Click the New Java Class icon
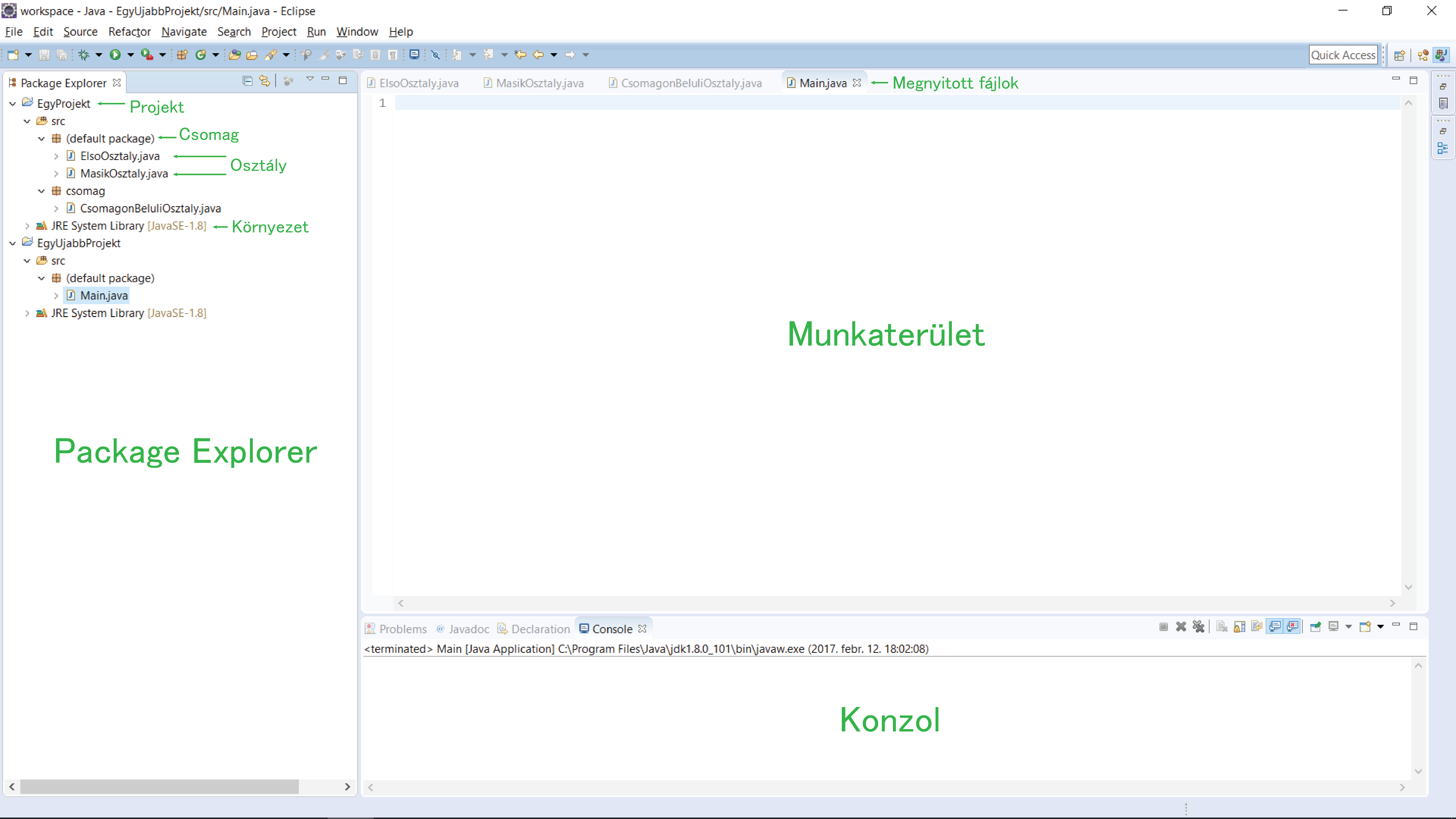 coord(201,55)
